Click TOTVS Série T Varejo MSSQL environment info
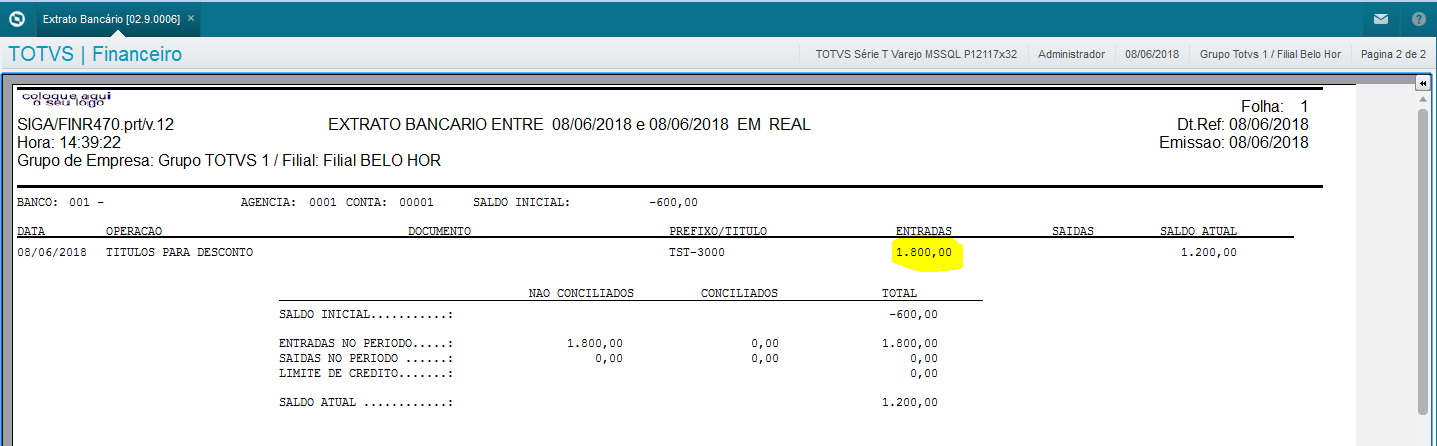Screen dimensions: 1437x446 (x=916, y=54)
